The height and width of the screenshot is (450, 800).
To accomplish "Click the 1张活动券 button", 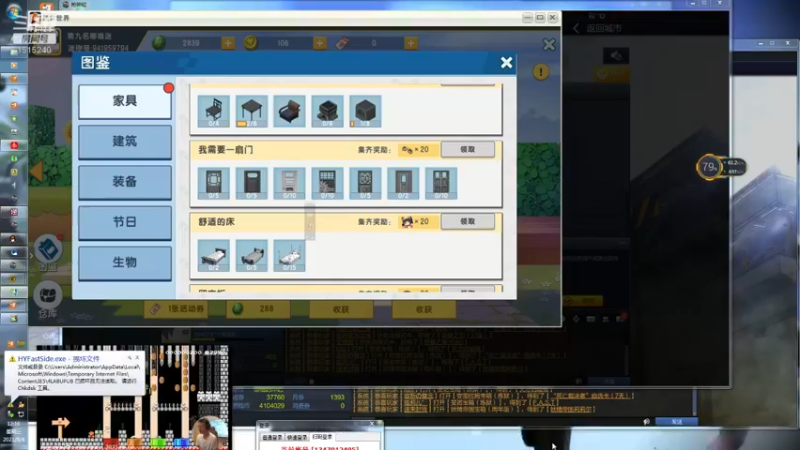I will click(178, 309).
